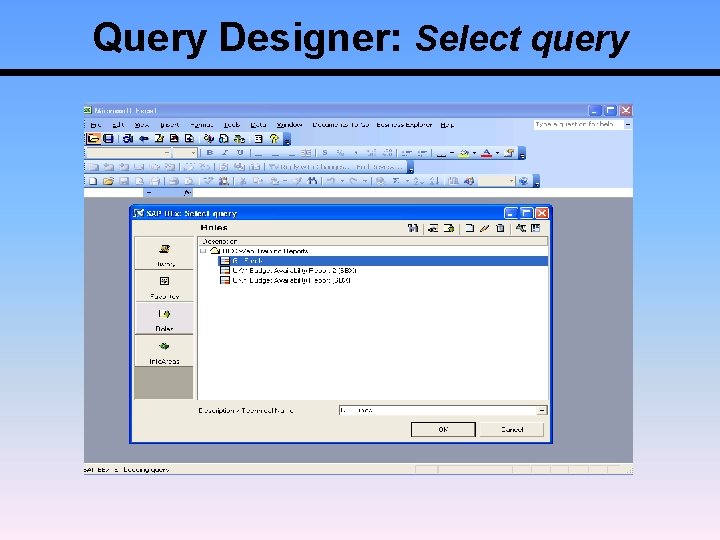Click the Description column header in the query list
This screenshot has height=540, width=720.
pos(373,242)
